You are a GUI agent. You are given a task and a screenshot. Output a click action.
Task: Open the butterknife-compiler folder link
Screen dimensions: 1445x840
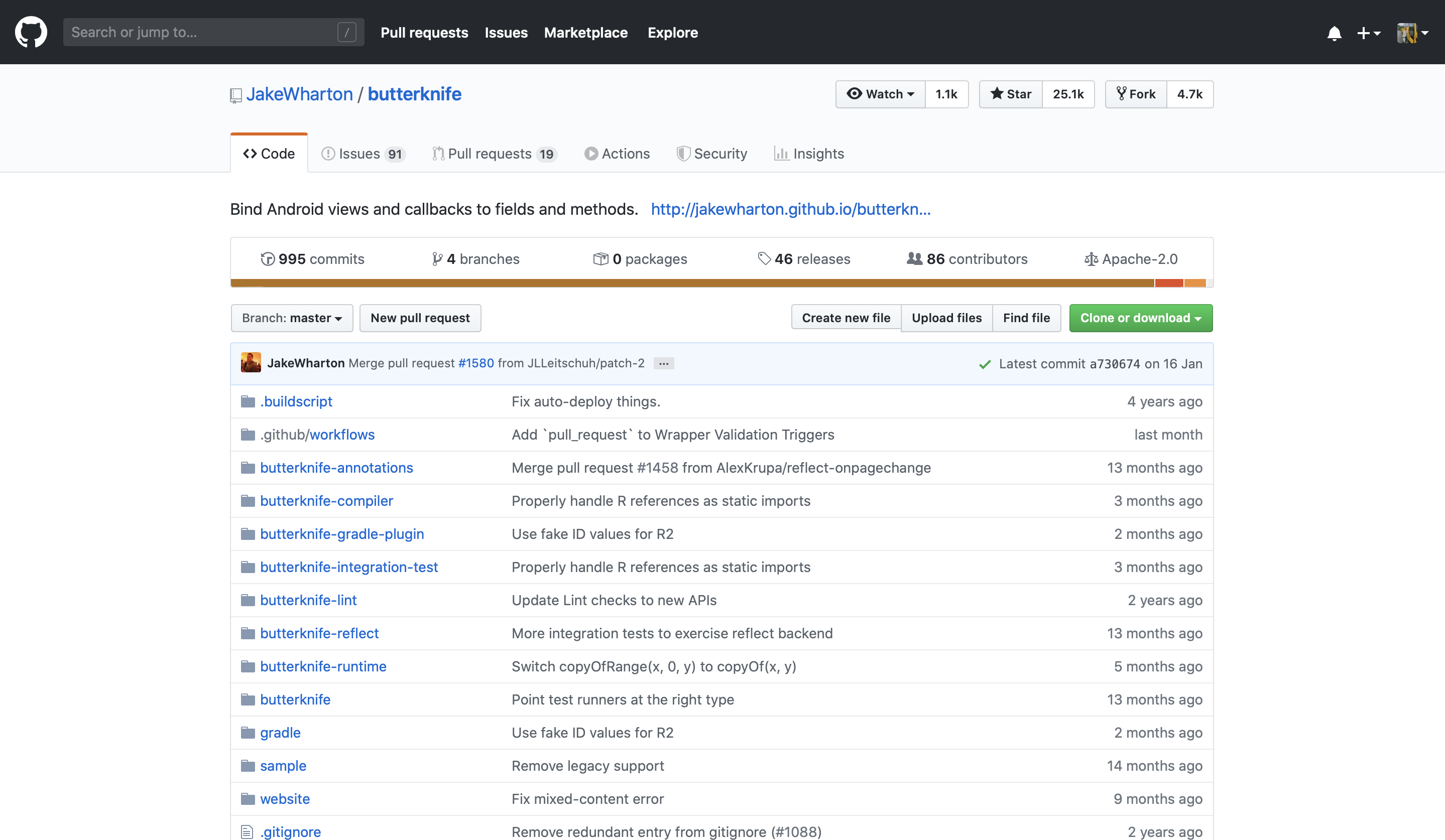click(326, 501)
